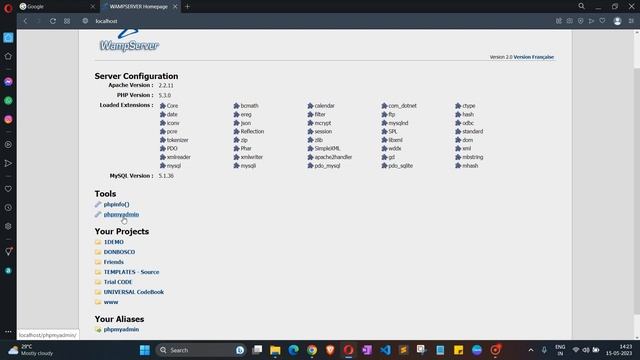Open WhatsApp in Opera sidebar
The height and width of the screenshot is (360, 640).
(8, 100)
